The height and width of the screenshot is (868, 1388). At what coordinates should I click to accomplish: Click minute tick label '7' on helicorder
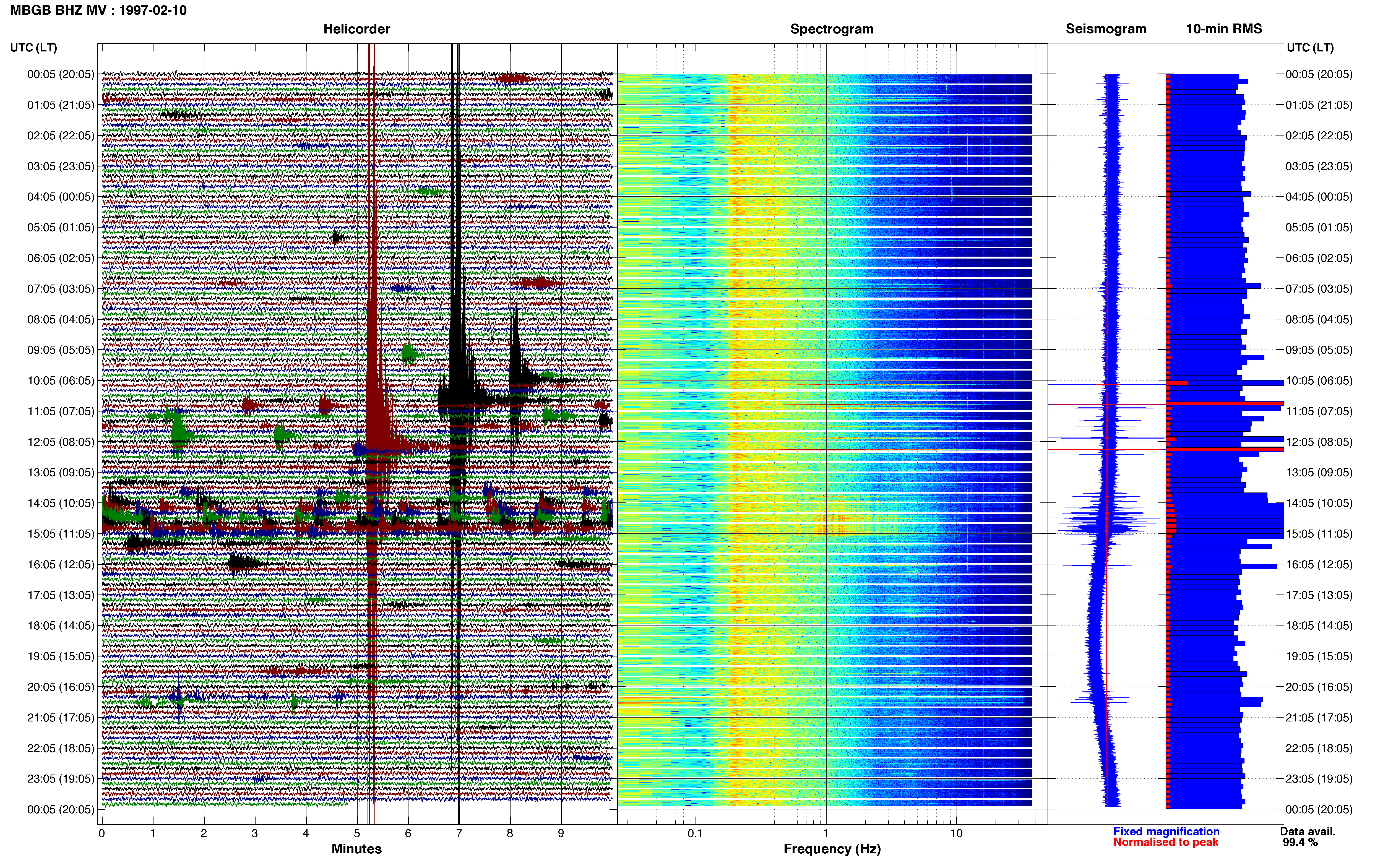[459, 833]
